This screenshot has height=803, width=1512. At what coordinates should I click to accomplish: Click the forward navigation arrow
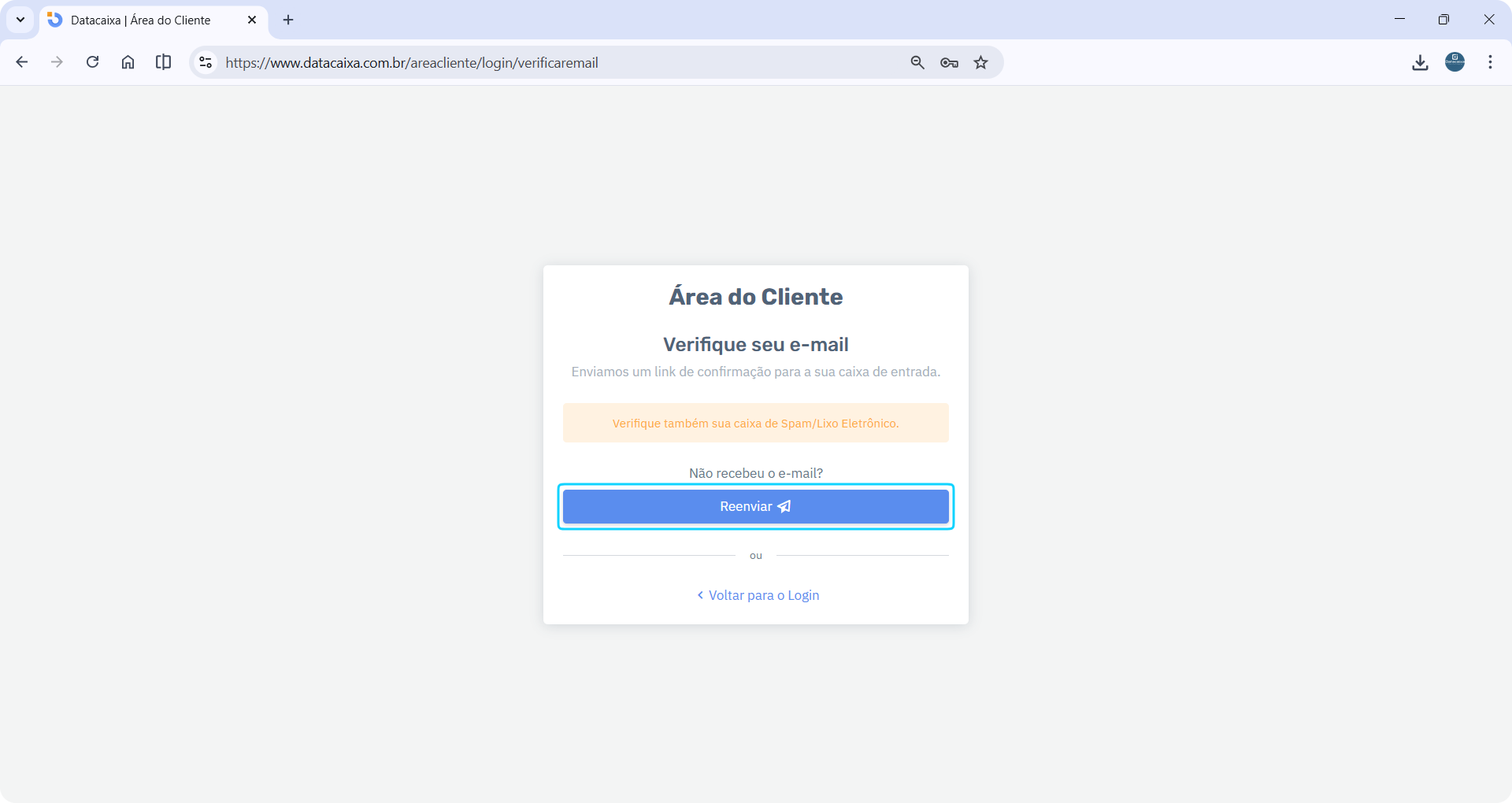pos(57,62)
